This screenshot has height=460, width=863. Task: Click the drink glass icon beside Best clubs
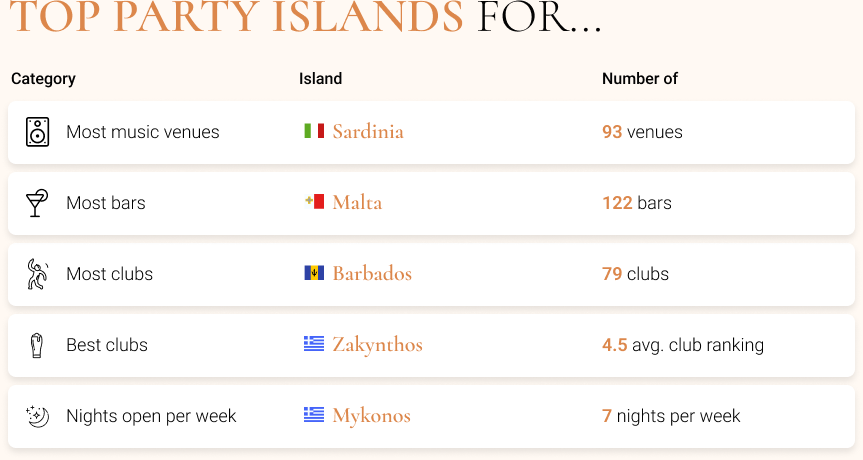pos(37,345)
